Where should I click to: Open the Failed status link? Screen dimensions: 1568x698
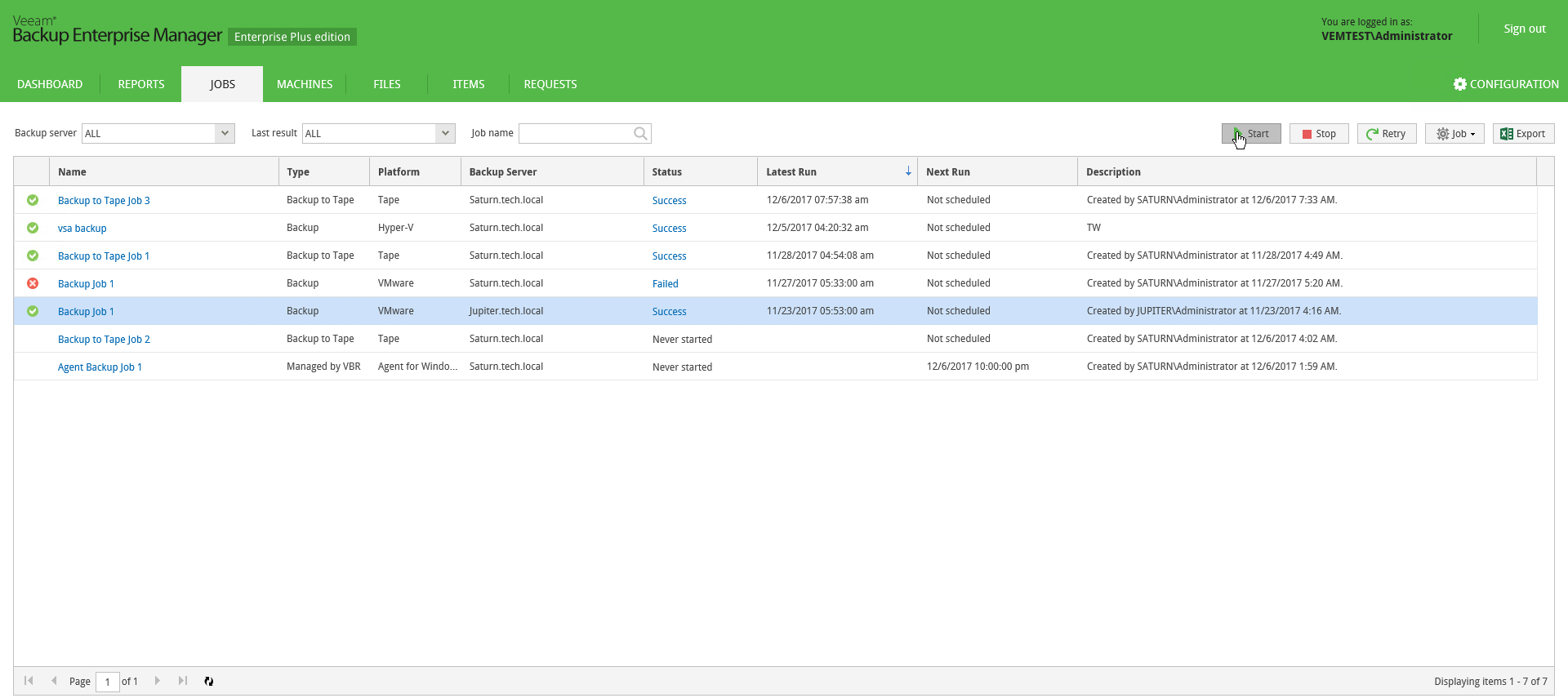click(x=665, y=284)
